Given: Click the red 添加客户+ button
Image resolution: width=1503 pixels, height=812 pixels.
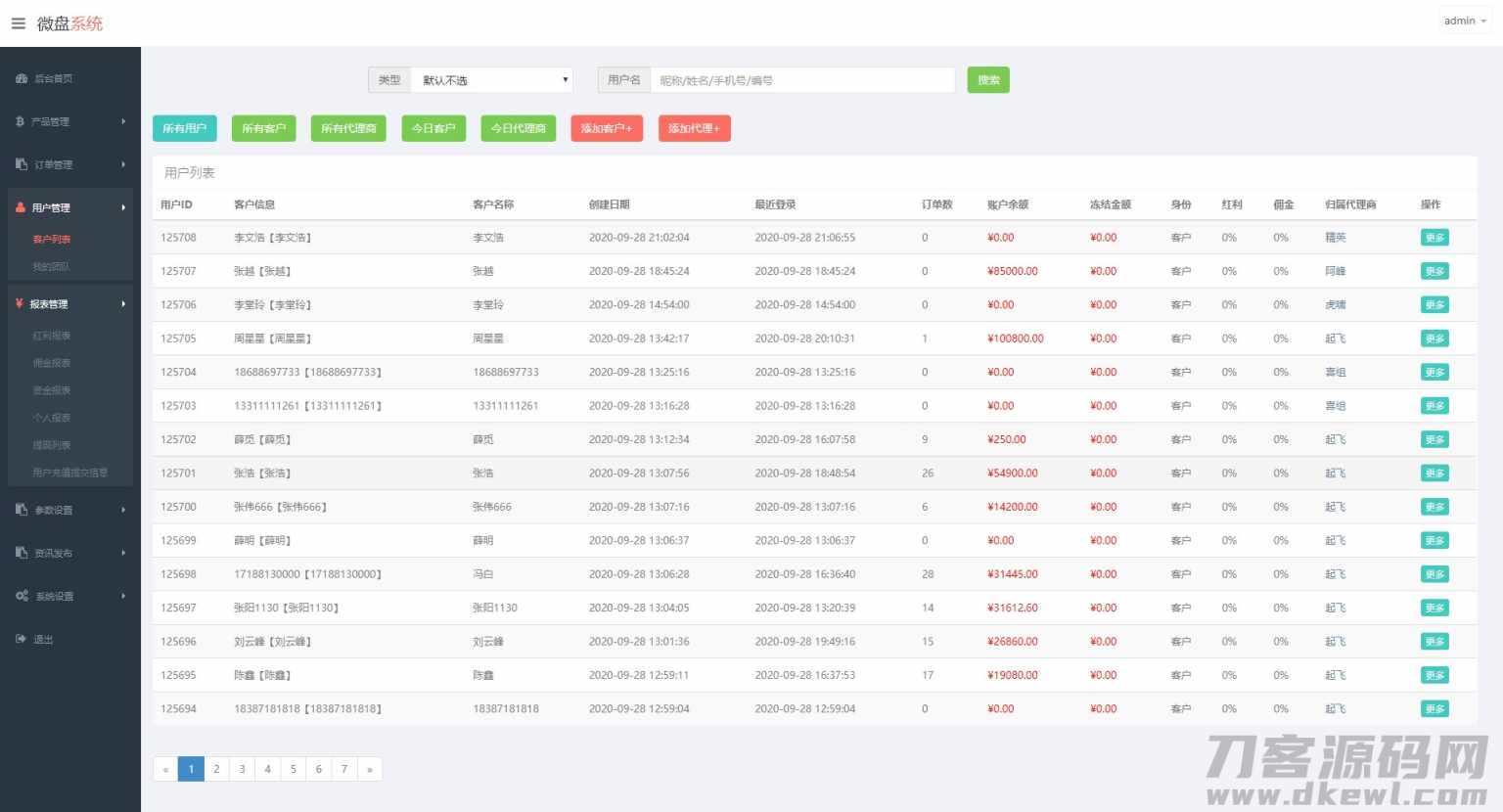Looking at the screenshot, I should (x=607, y=128).
